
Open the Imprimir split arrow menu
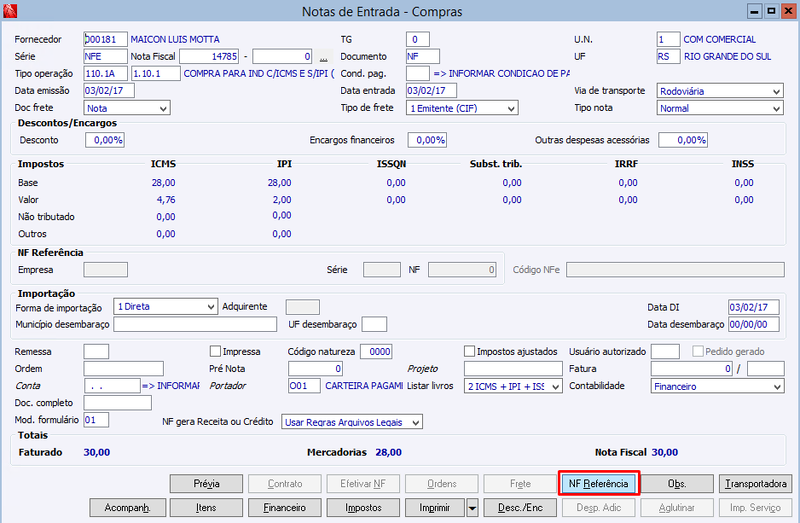tap(472, 508)
